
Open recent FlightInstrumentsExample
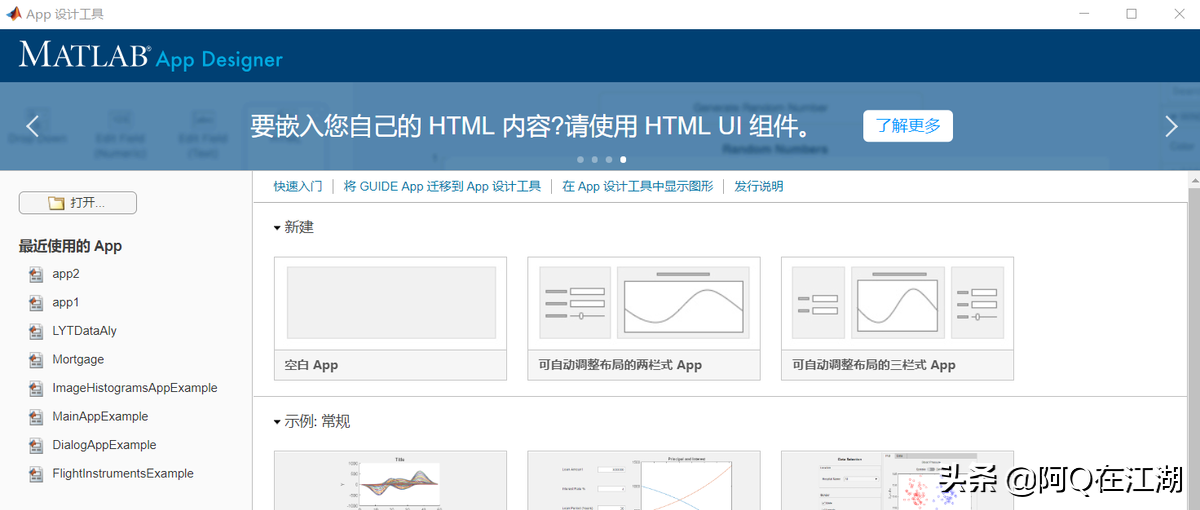[x=123, y=474]
